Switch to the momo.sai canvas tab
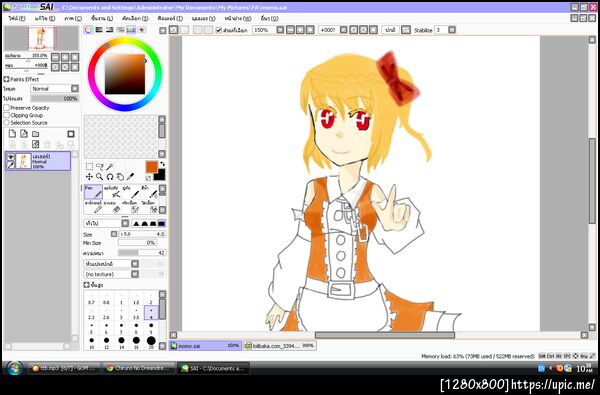Image resolution: width=600 pixels, height=395 pixels. (x=205, y=346)
